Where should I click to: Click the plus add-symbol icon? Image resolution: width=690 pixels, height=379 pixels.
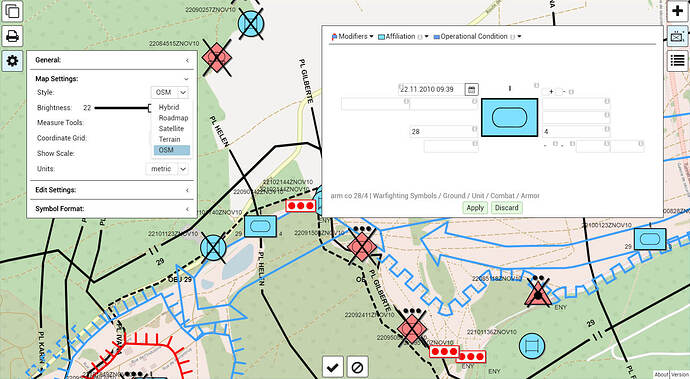[678, 11]
